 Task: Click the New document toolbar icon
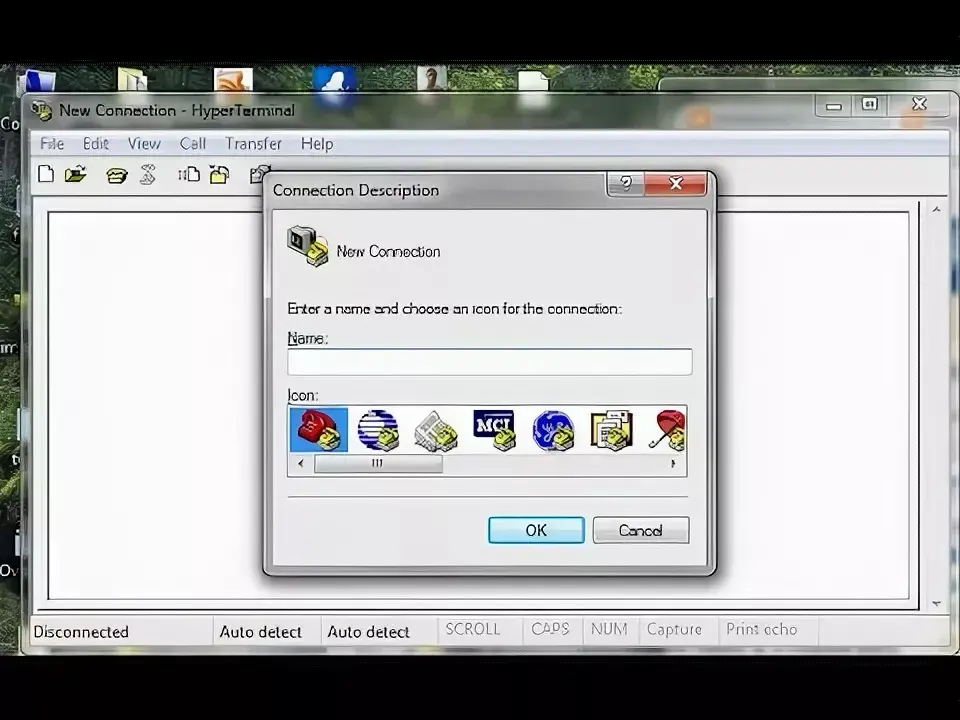click(x=46, y=174)
